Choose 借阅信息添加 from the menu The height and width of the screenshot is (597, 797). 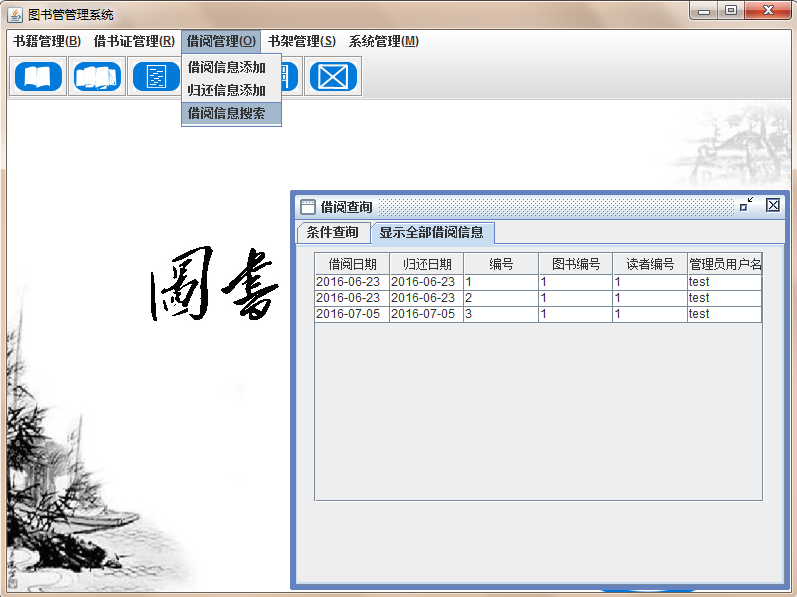tap(231, 67)
